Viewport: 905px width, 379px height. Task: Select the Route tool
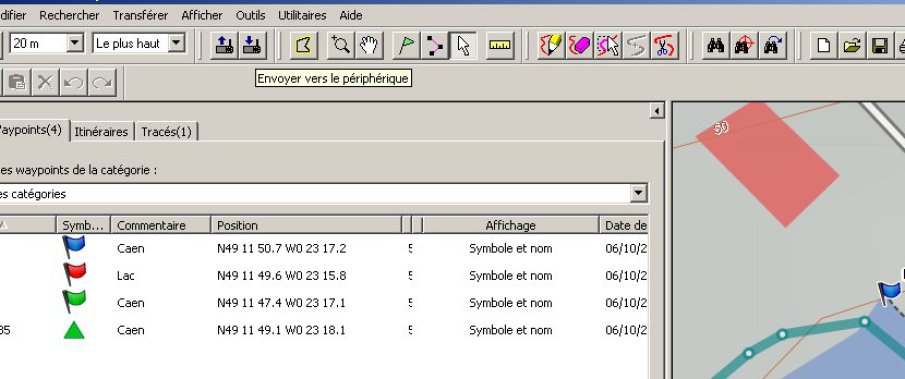(435, 45)
